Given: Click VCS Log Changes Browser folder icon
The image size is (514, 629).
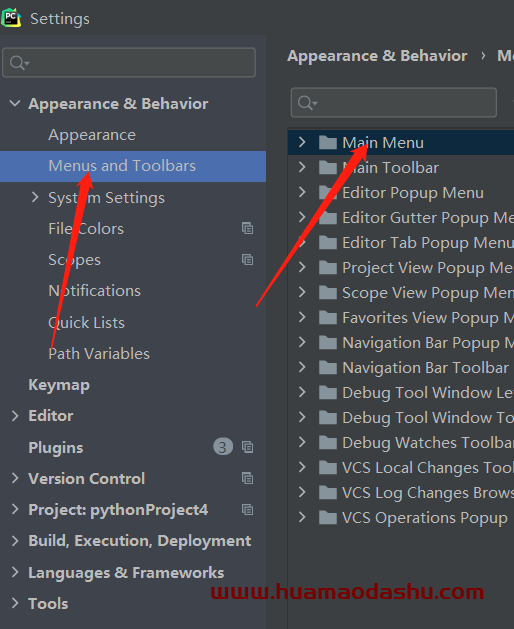Looking at the screenshot, I should [x=328, y=492].
